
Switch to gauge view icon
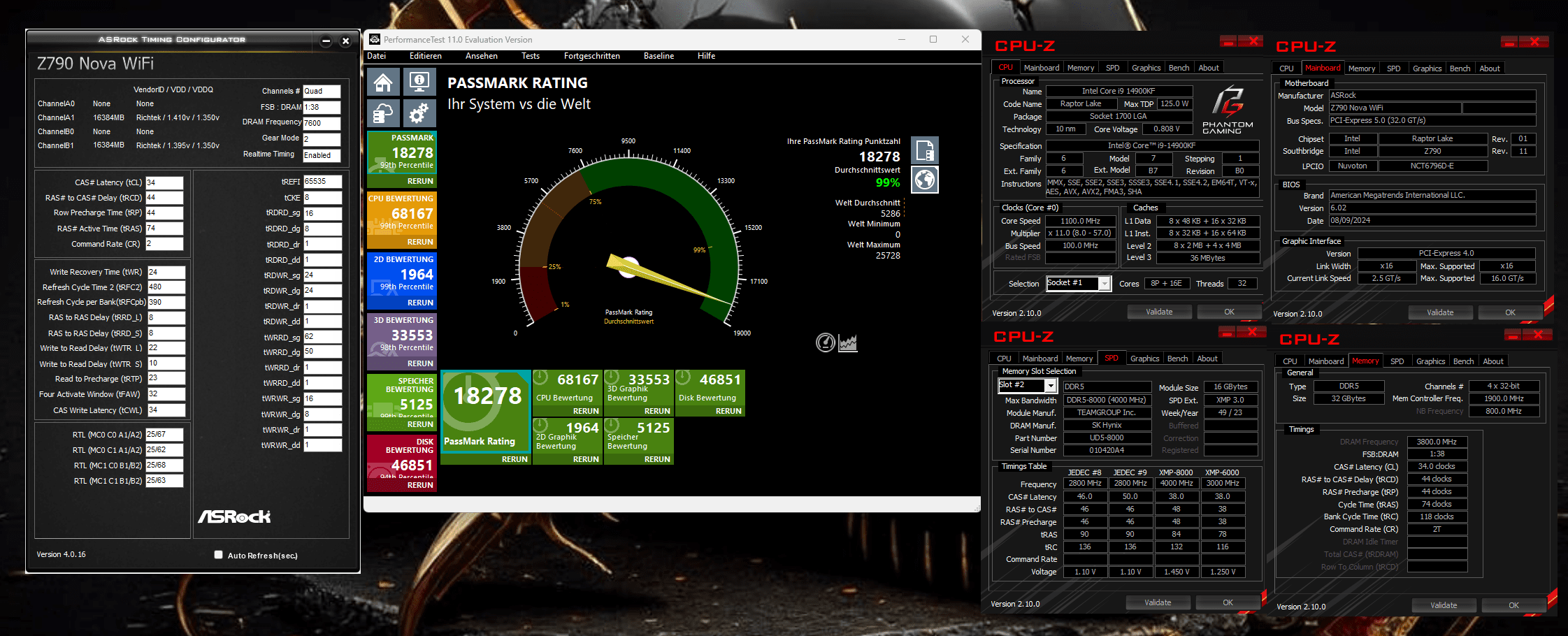(x=826, y=342)
